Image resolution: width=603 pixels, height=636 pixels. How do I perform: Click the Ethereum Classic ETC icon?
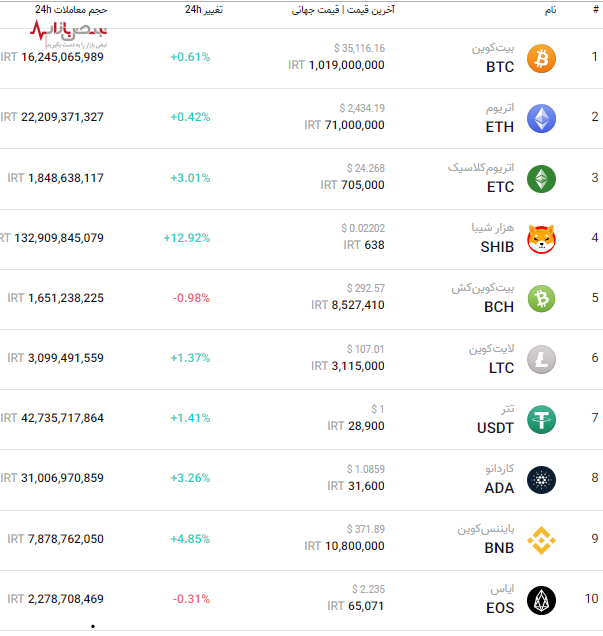tap(541, 178)
